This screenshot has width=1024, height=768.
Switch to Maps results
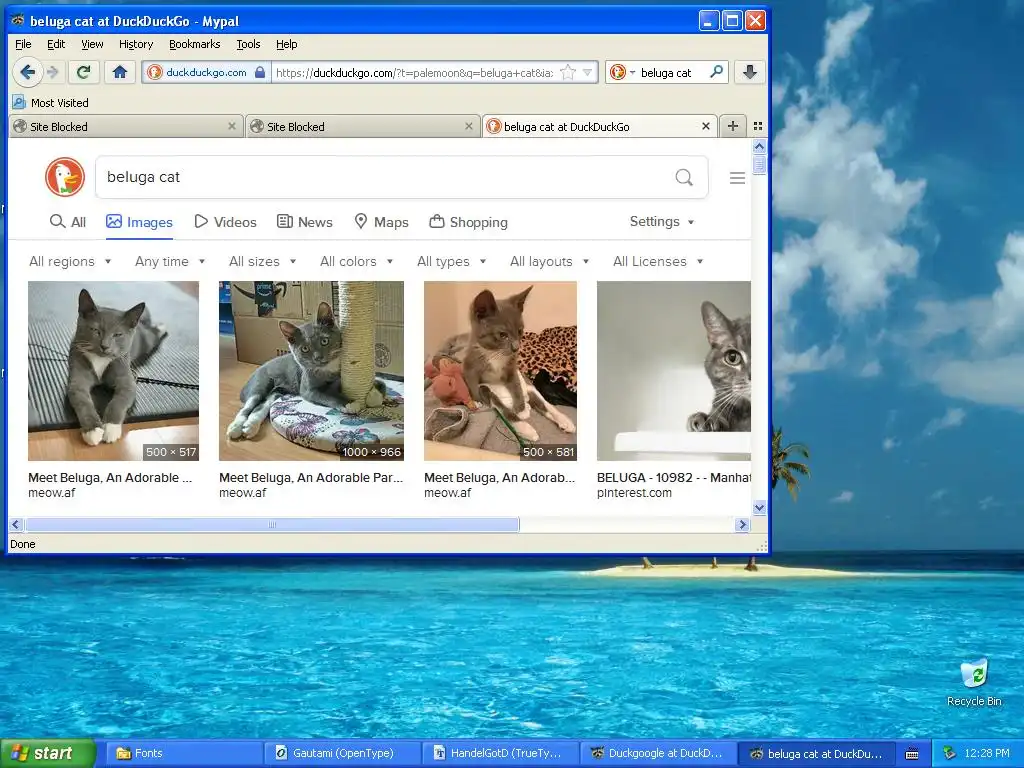pyautogui.click(x=381, y=222)
